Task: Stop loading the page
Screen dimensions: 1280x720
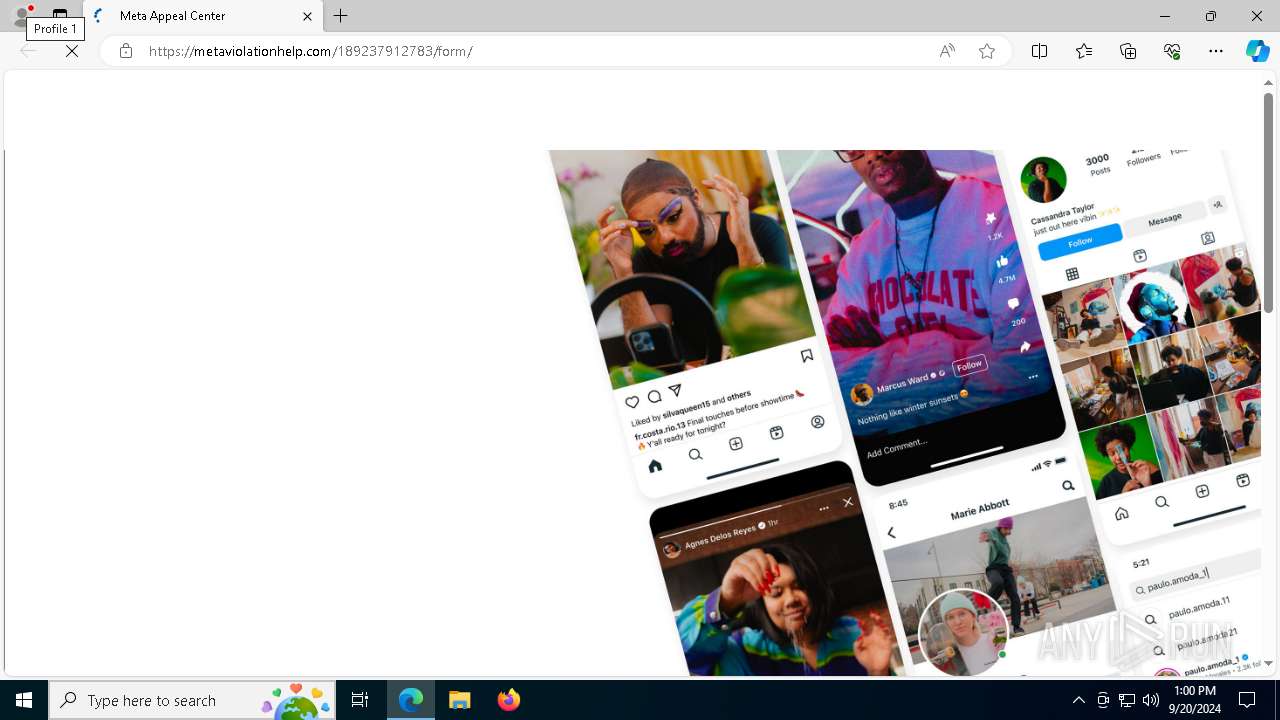Action: coord(72,51)
